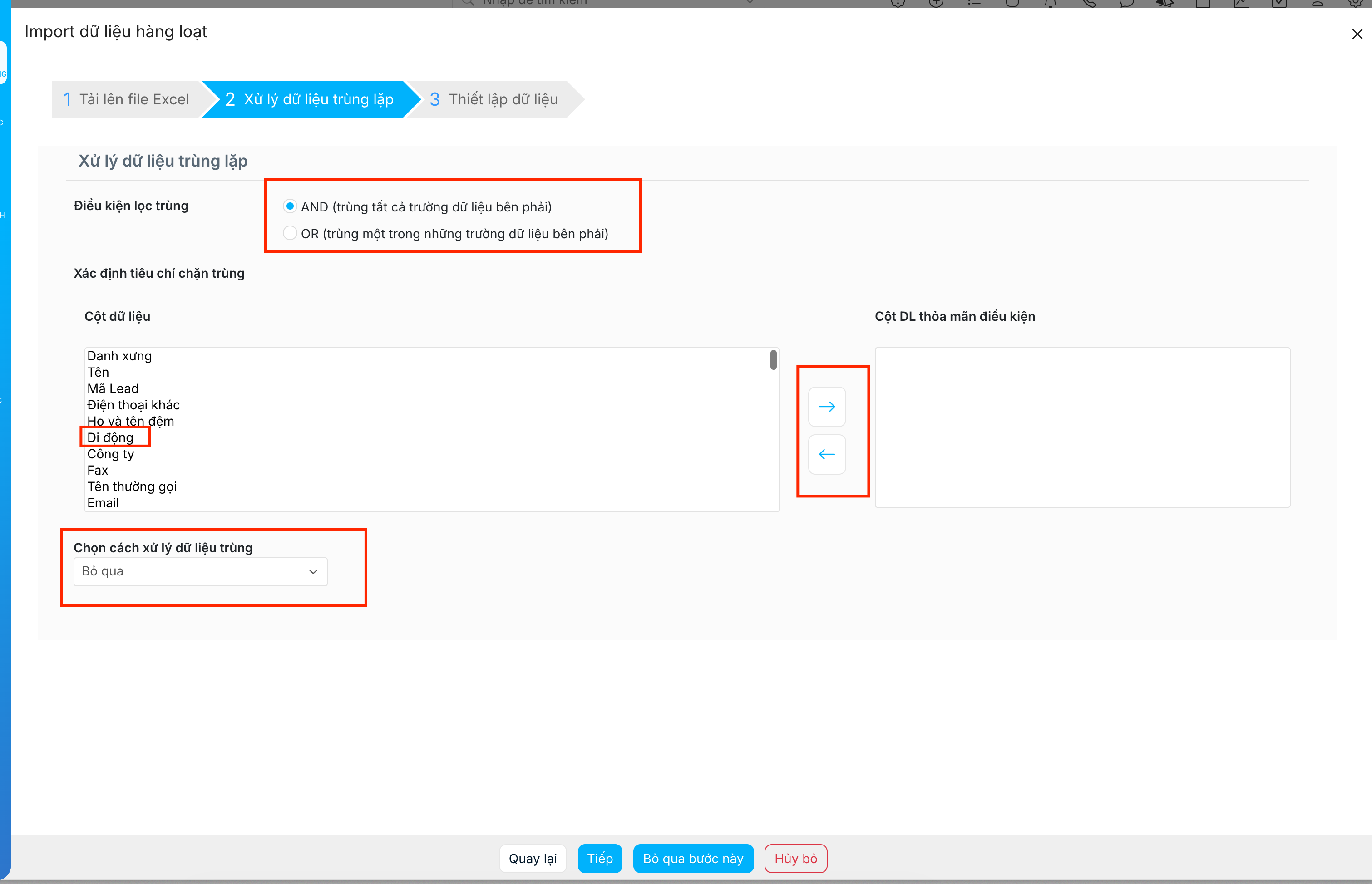Select the AND duplicate condition radio
The image size is (1372, 884).
[290, 206]
